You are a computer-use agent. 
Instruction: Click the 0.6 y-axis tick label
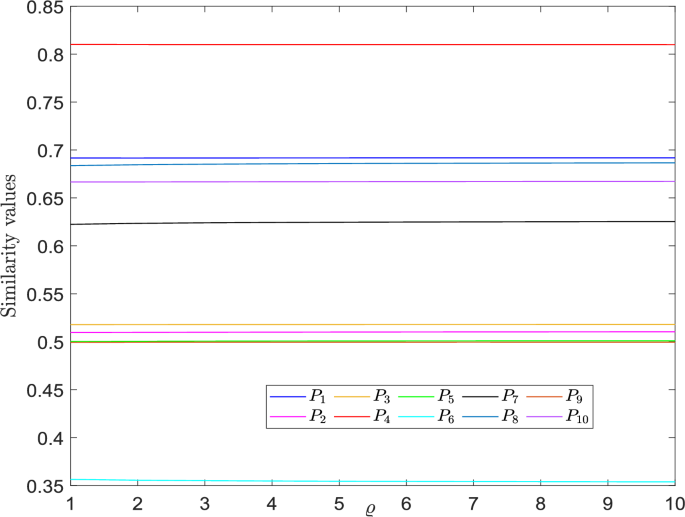coord(52,246)
